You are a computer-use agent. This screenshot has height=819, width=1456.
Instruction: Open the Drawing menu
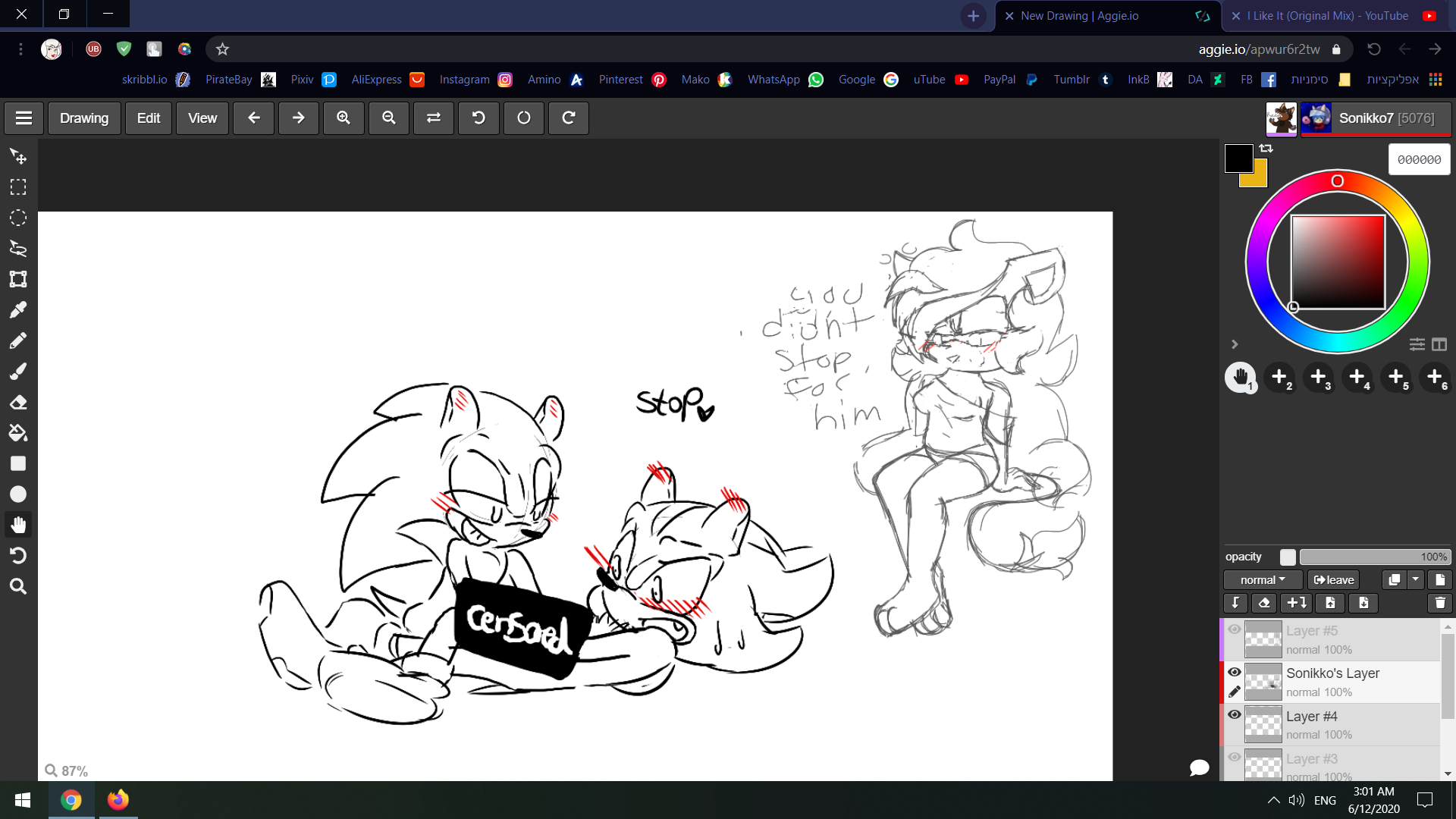coord(84,118)
